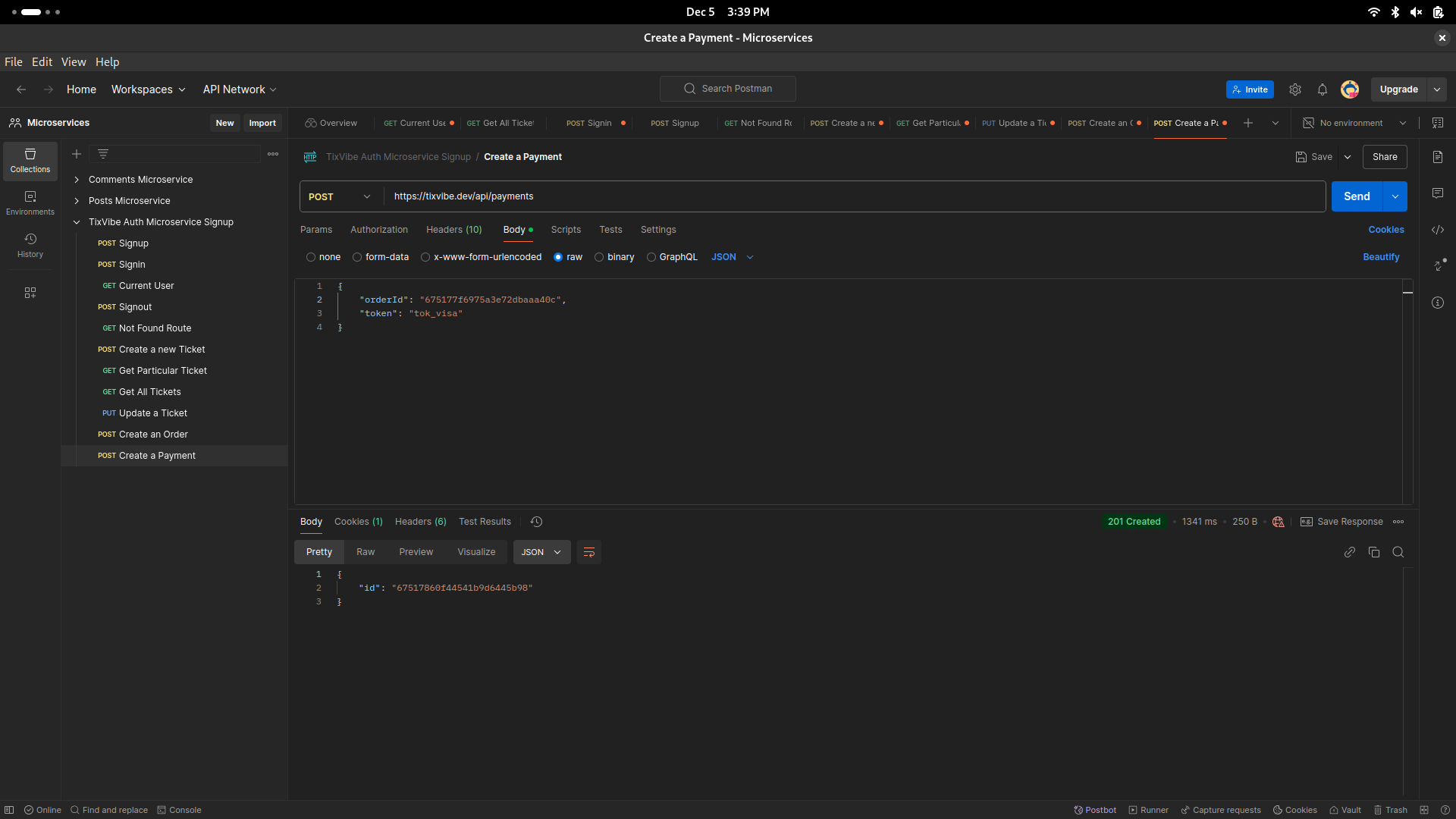This screenshot has width=1456, height=819.
Task: Open the Edit menu
Action: 42,62
